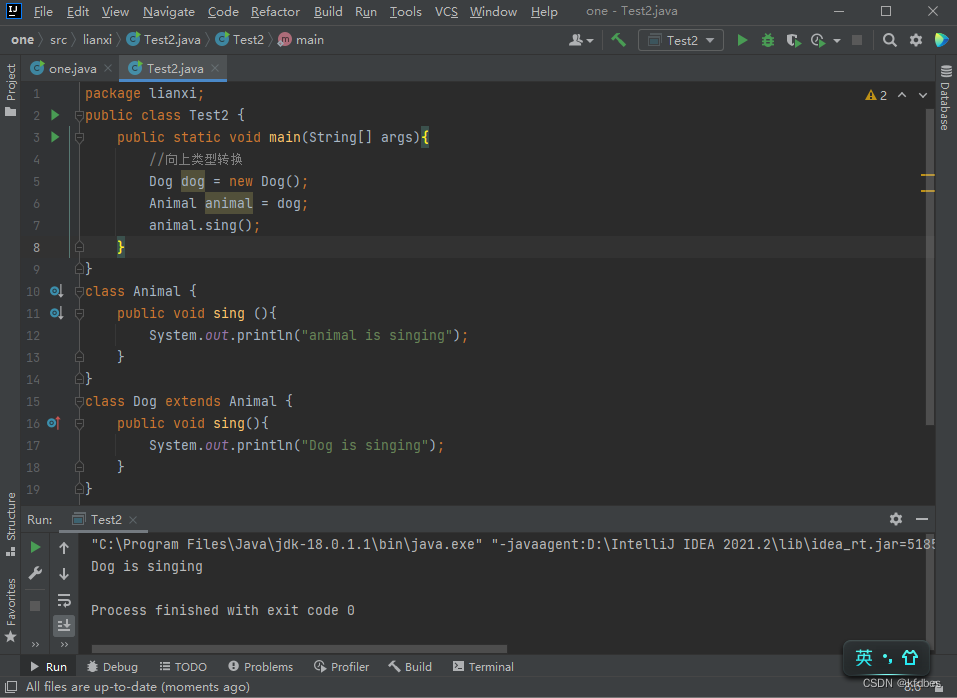This screenshot has height=698, width=957.
Task: Rerun Test2 in the Run panel
Action: (x=35, y=547)
